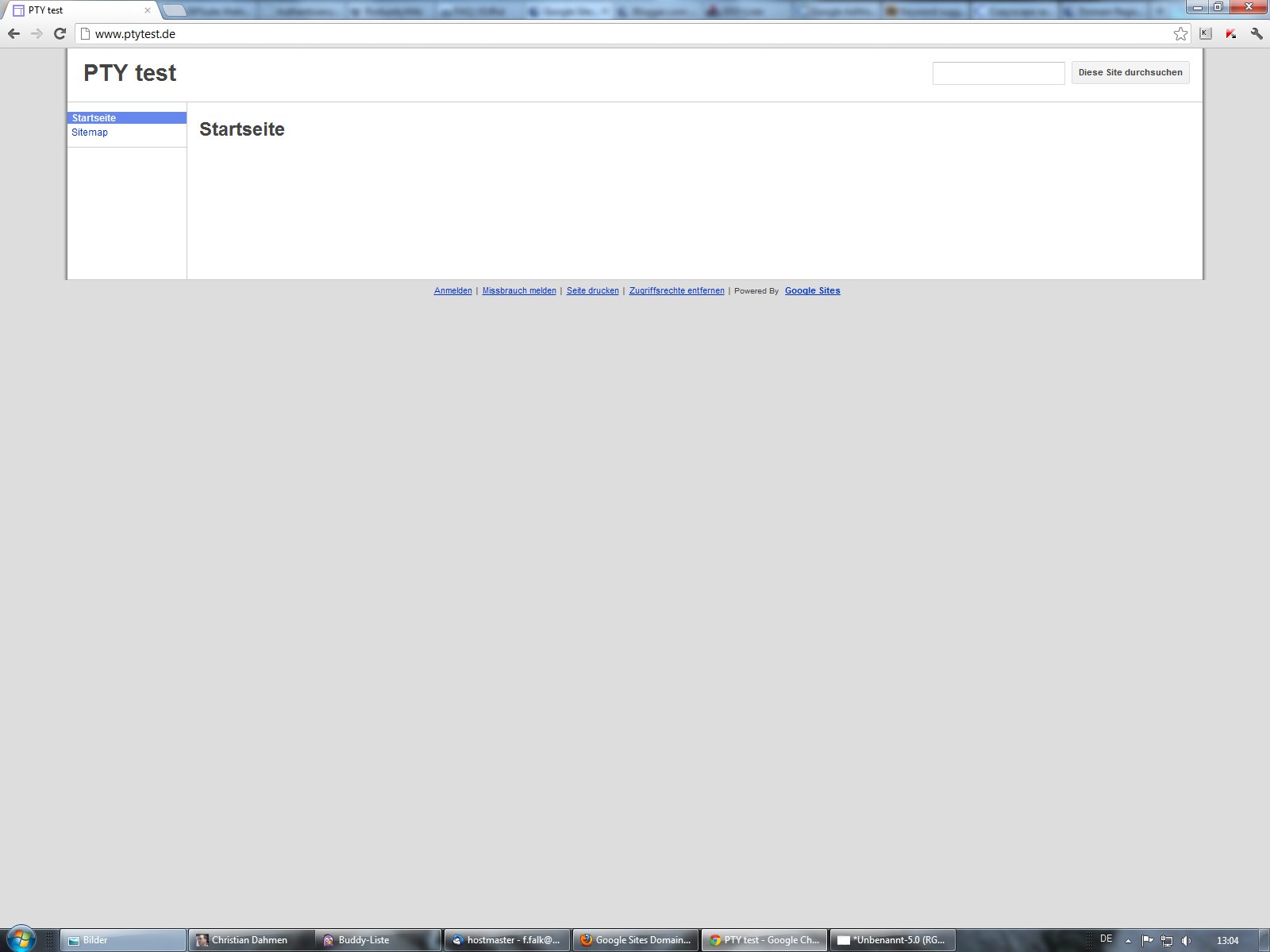Open the Sitemap sidebar link

coord(90,132)
